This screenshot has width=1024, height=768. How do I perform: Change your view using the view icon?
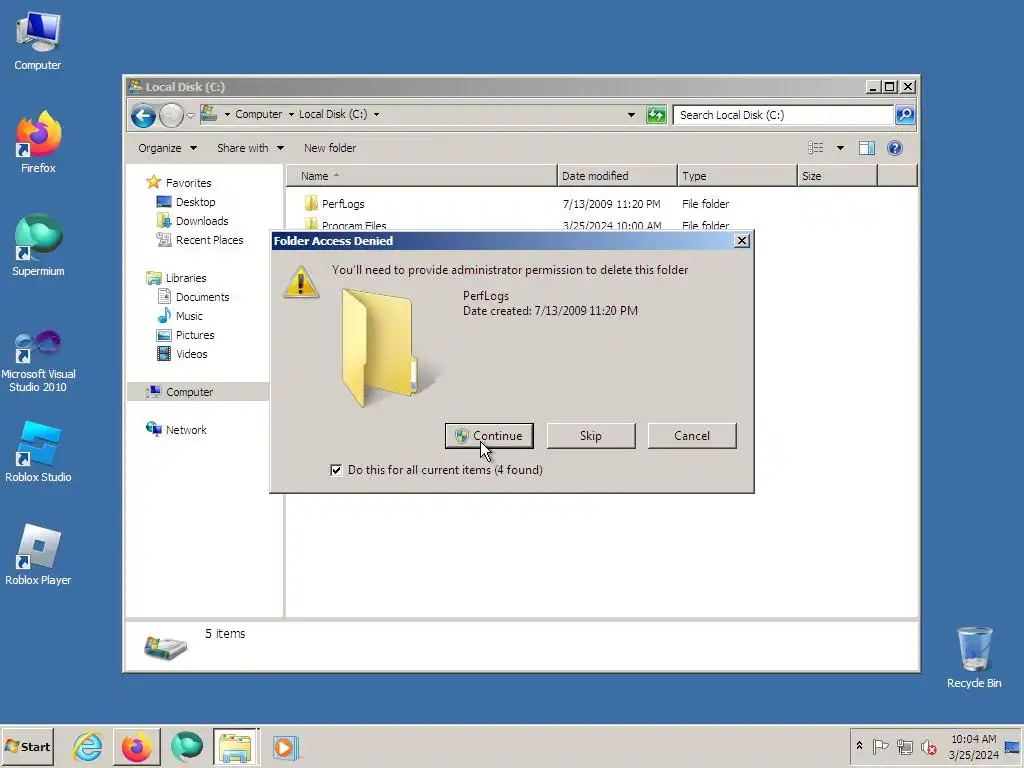[x=816, y=148]
